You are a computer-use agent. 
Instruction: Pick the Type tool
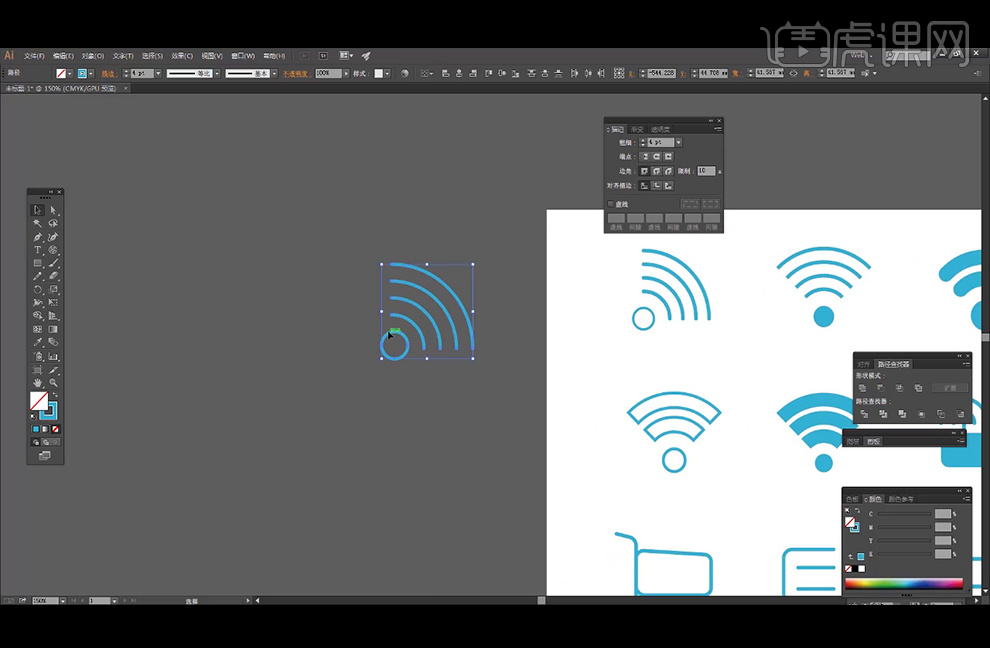(x=38, y=250)
